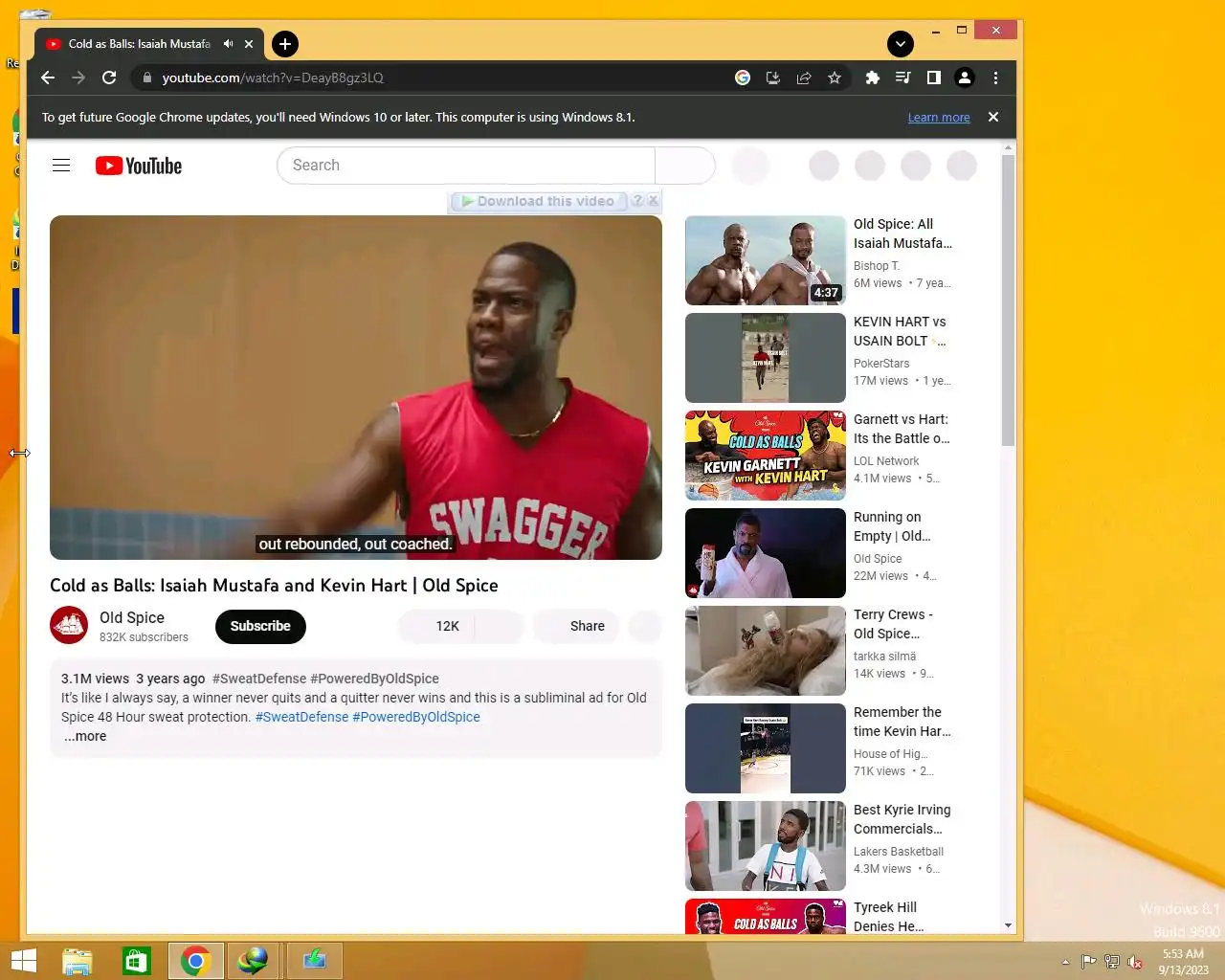Subscribe to Old Spice channel

(260, 626)
